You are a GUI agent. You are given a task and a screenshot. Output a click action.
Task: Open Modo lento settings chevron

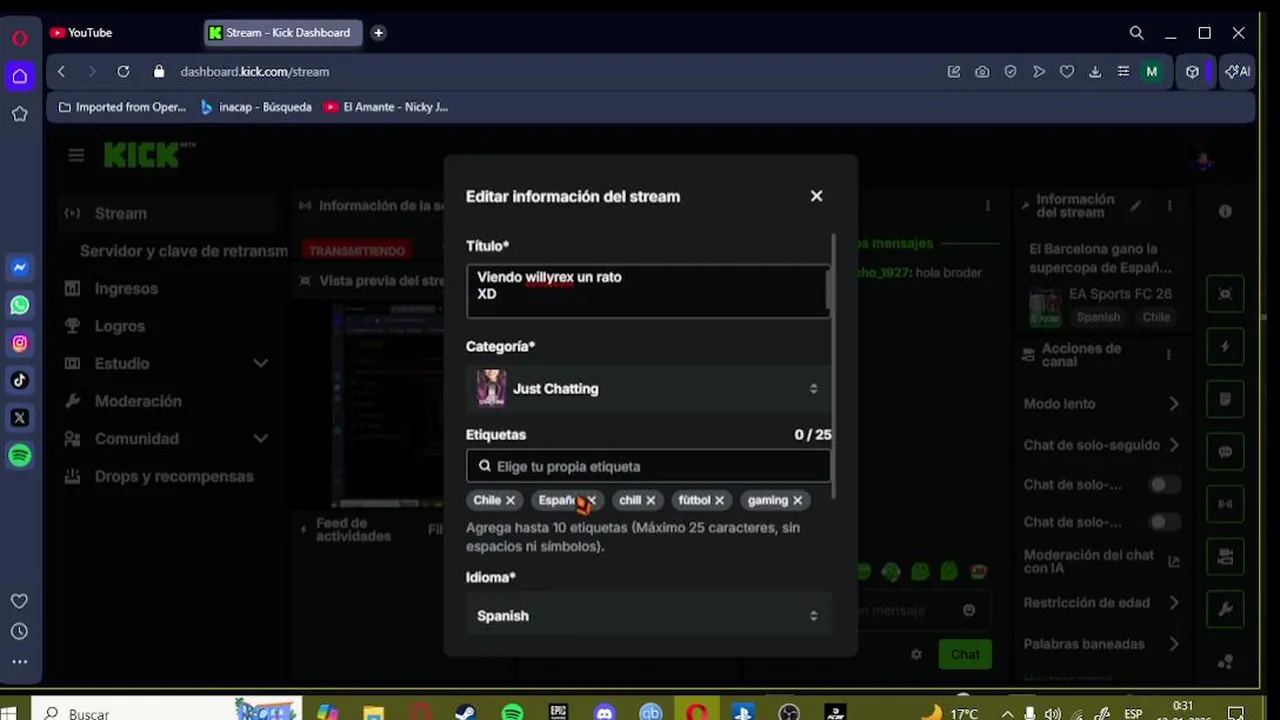coord(1174,404)
